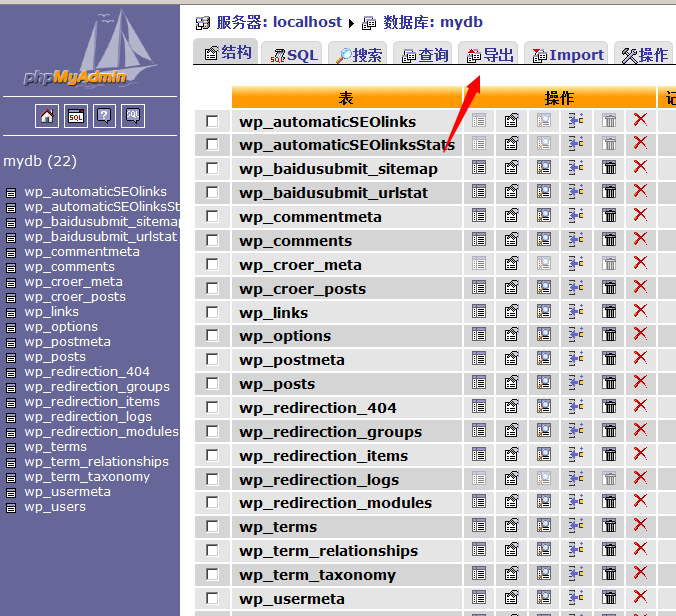Go to the 导出 export tab

tap(488, 54)
